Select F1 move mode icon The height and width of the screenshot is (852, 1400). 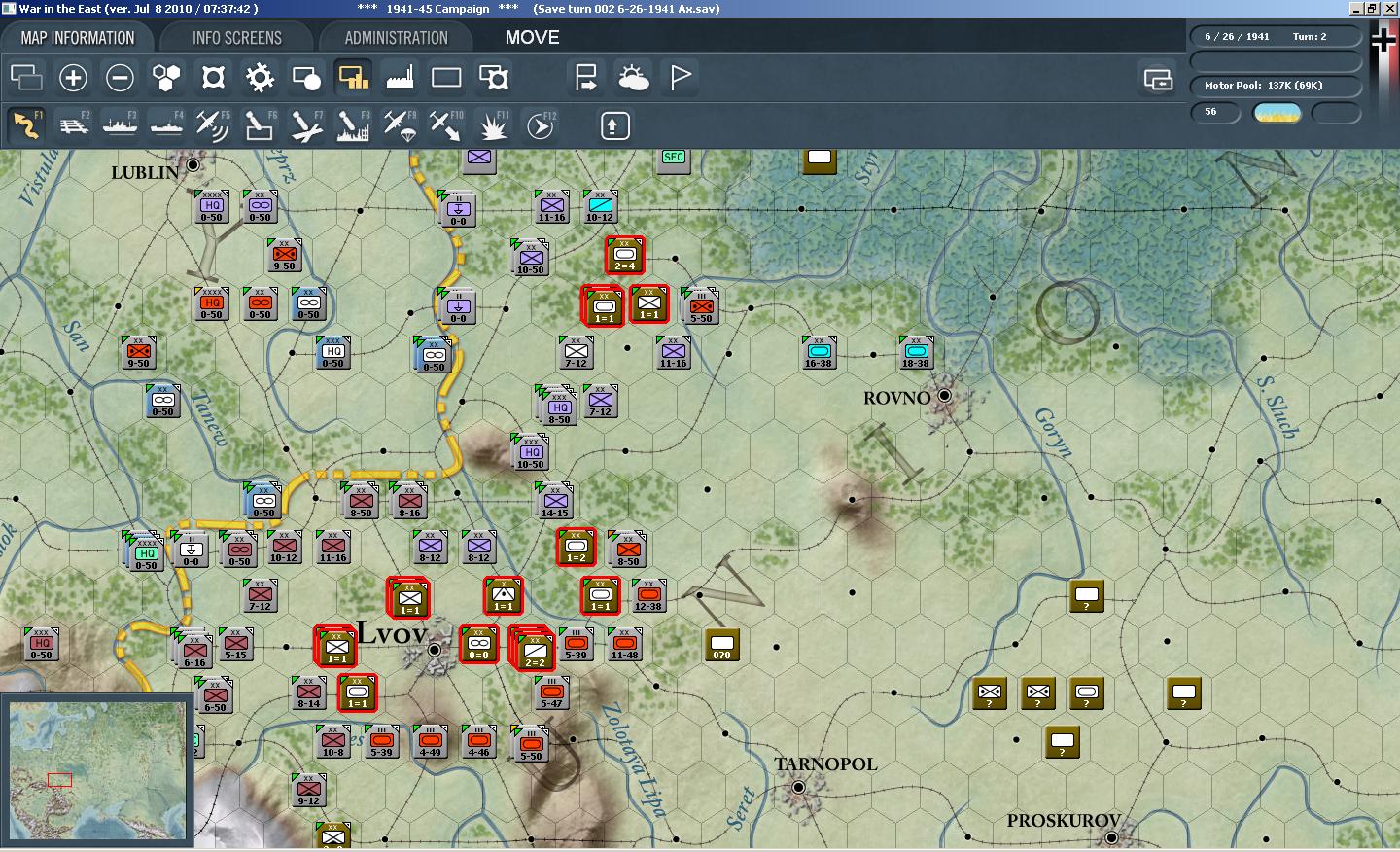[26, 125]
